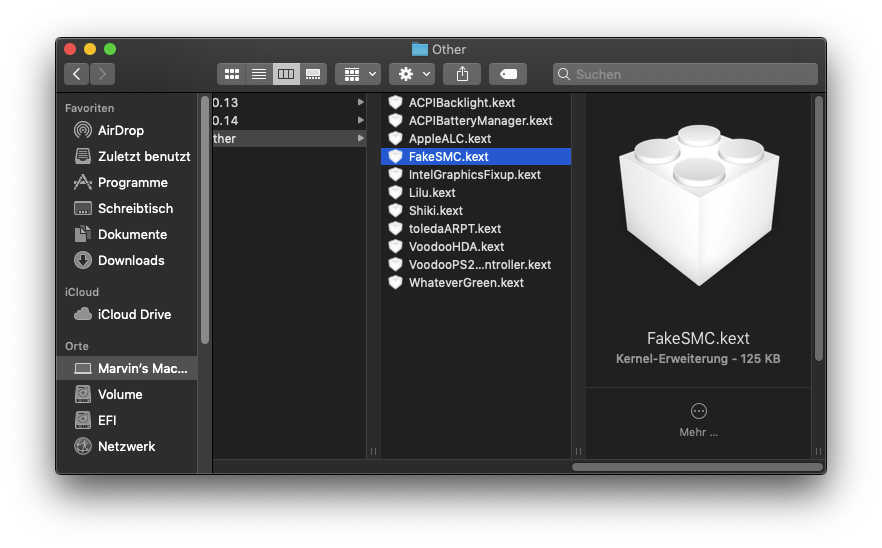This screenshot has width=882, height=548.
Task: Select WhateverGreen.kext
Action: pos(476,282)
